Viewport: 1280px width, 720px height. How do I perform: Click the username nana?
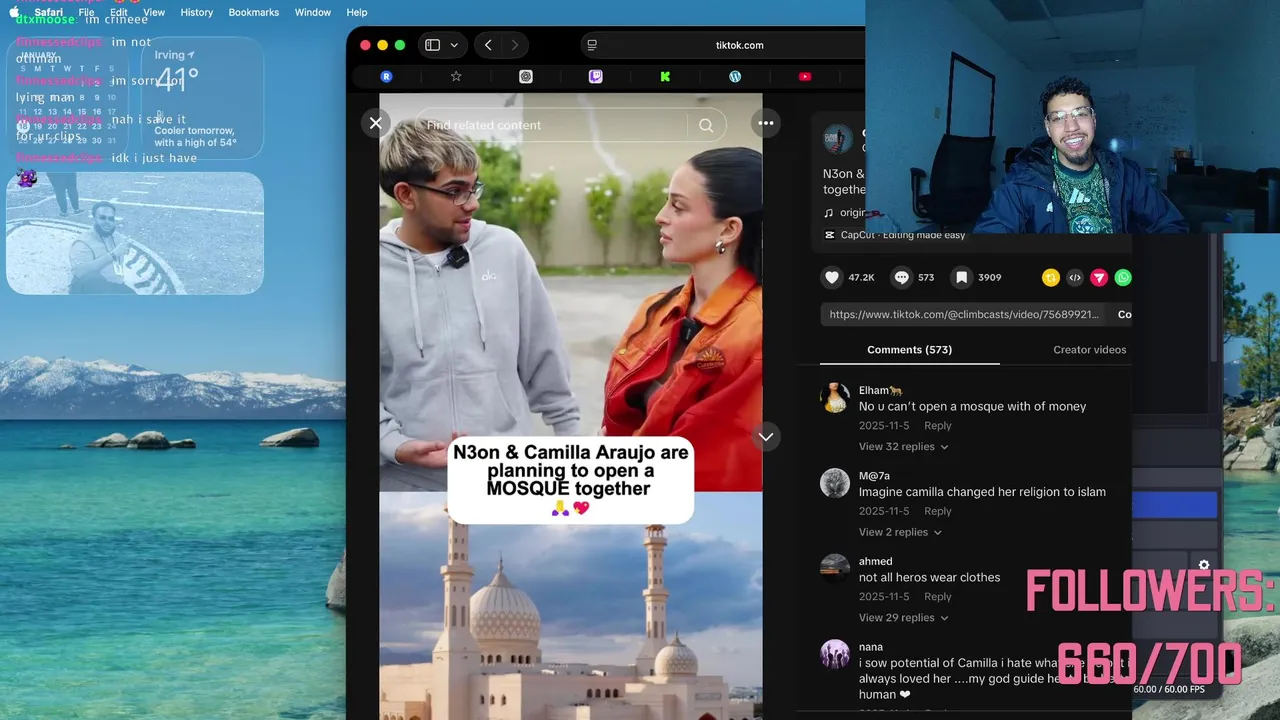coord(870,647)
